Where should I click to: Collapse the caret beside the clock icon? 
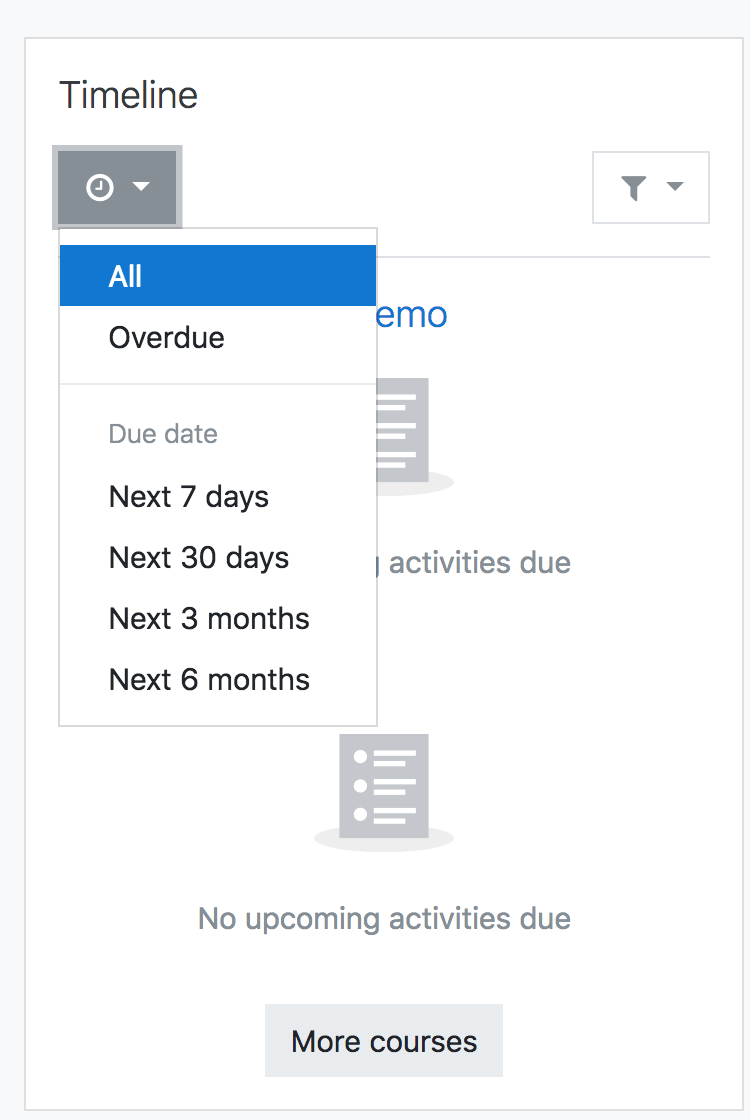(141, 186)
